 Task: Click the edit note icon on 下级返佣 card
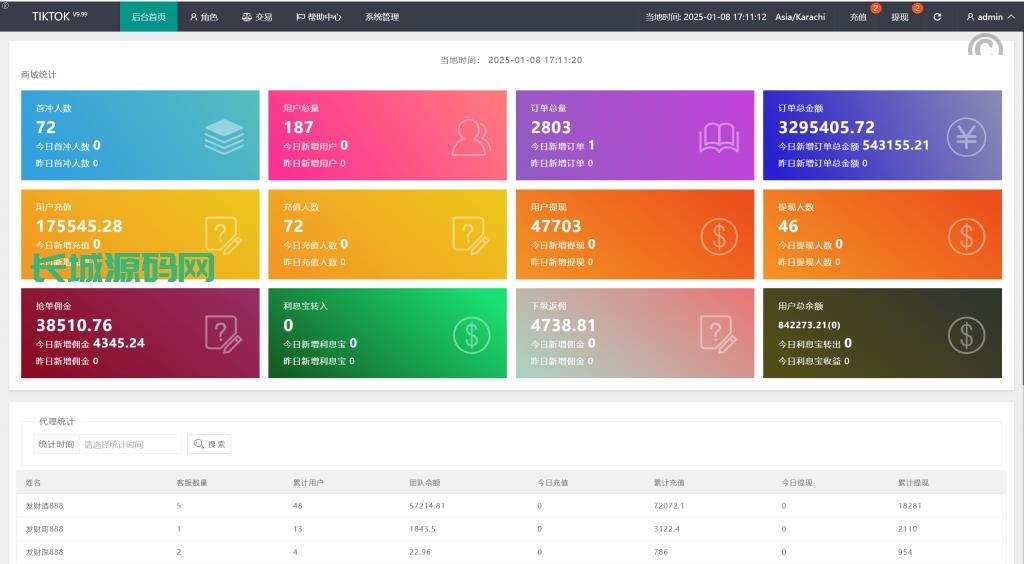(719, 334)
